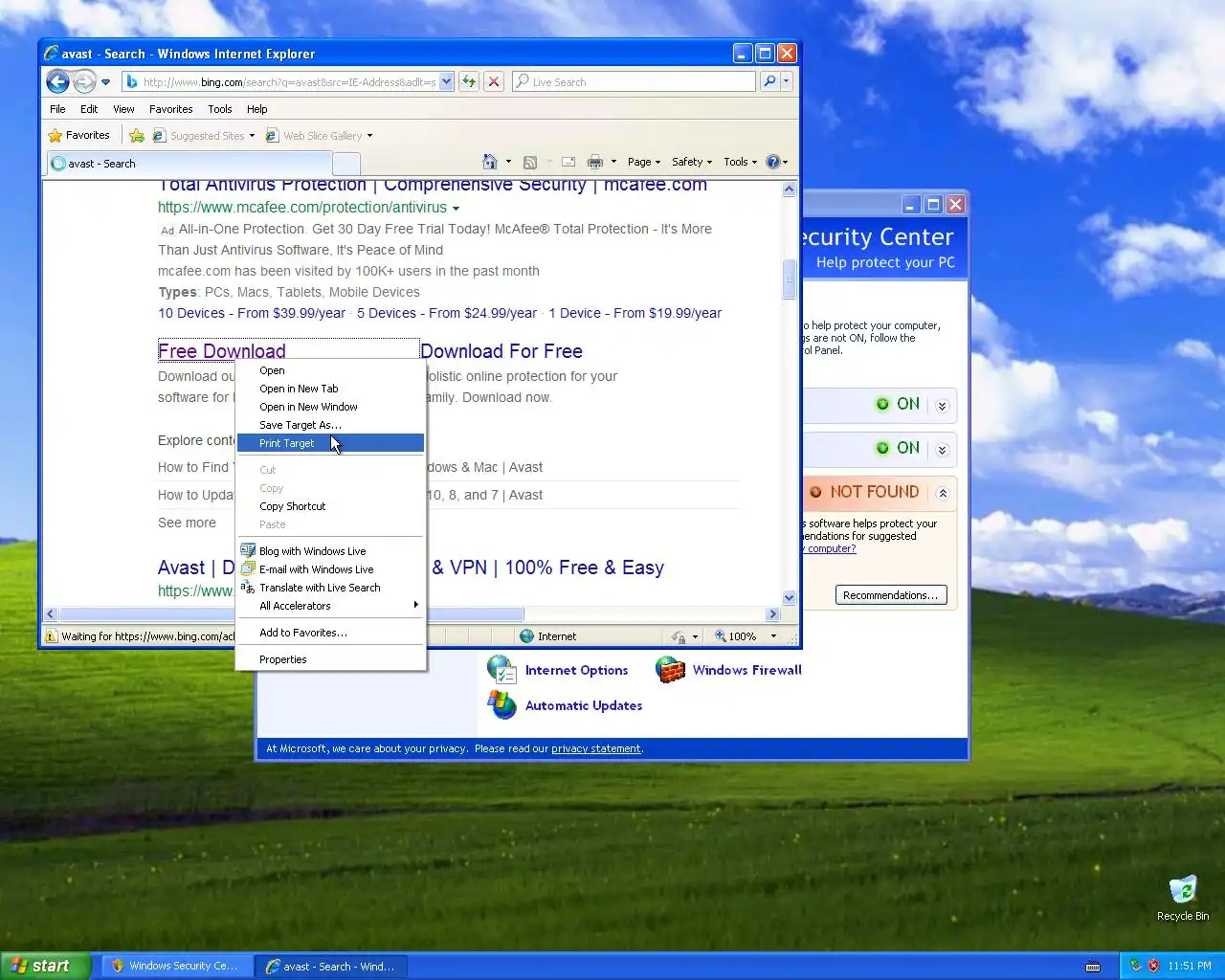Image resolution: width=1225 pixels, height=980 pixels.
Task: Click the network connection tray icon
Action: (x=1136, y=966)
